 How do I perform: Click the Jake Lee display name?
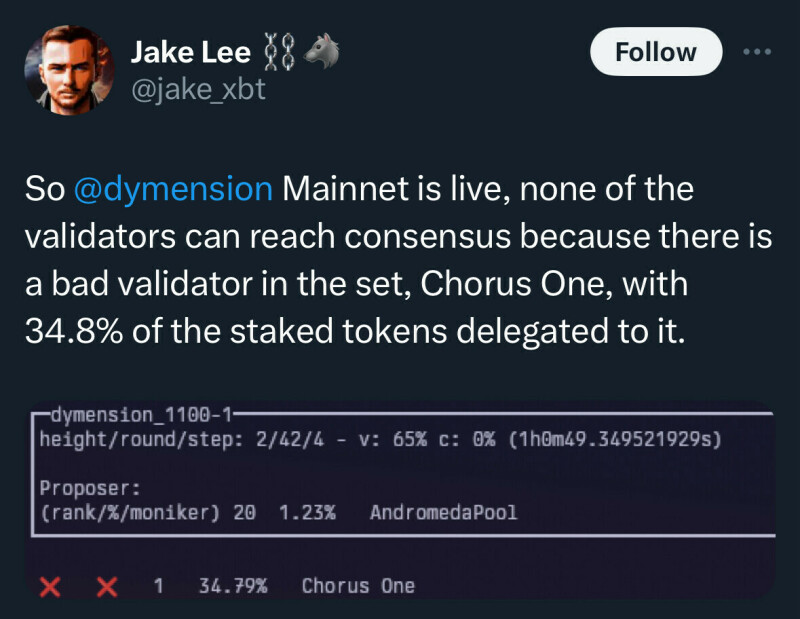click(x=190, y=54)
